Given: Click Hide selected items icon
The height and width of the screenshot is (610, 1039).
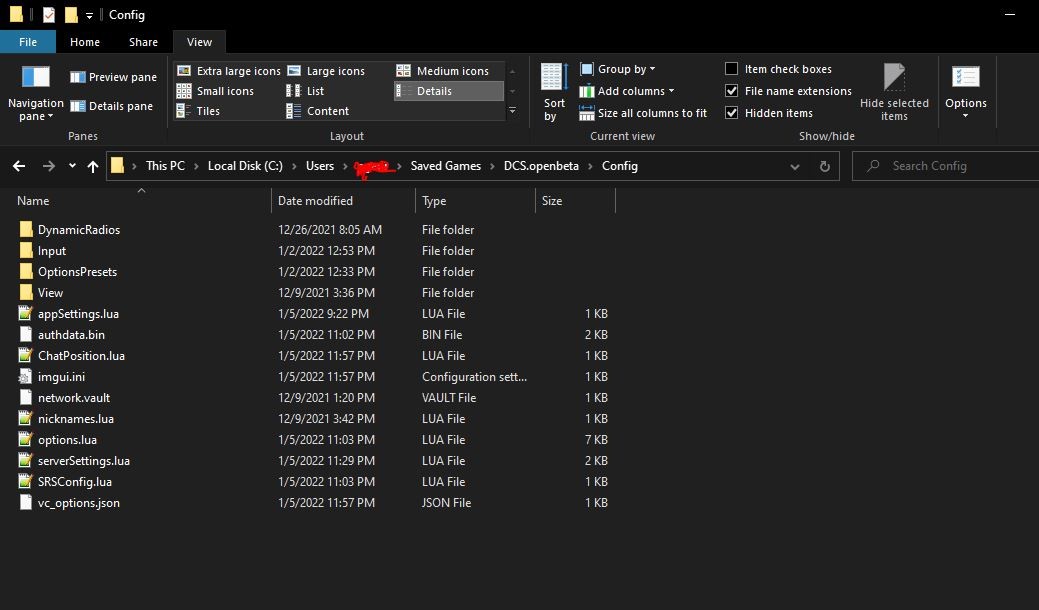Looking at the screenshot, I should pos(894,77).
